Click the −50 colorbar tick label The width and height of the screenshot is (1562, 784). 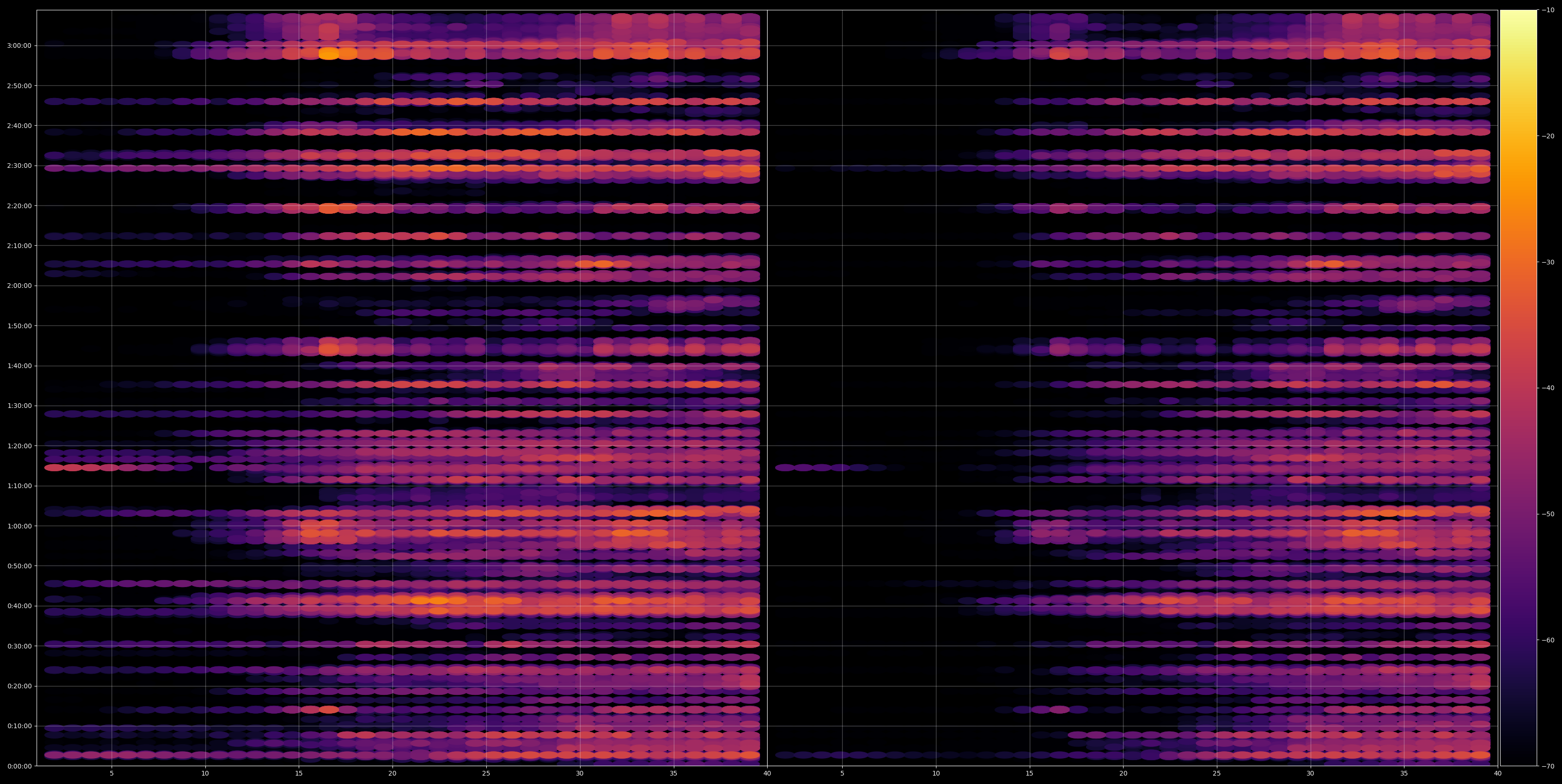pyautogui.click(x=1548, y=513)
